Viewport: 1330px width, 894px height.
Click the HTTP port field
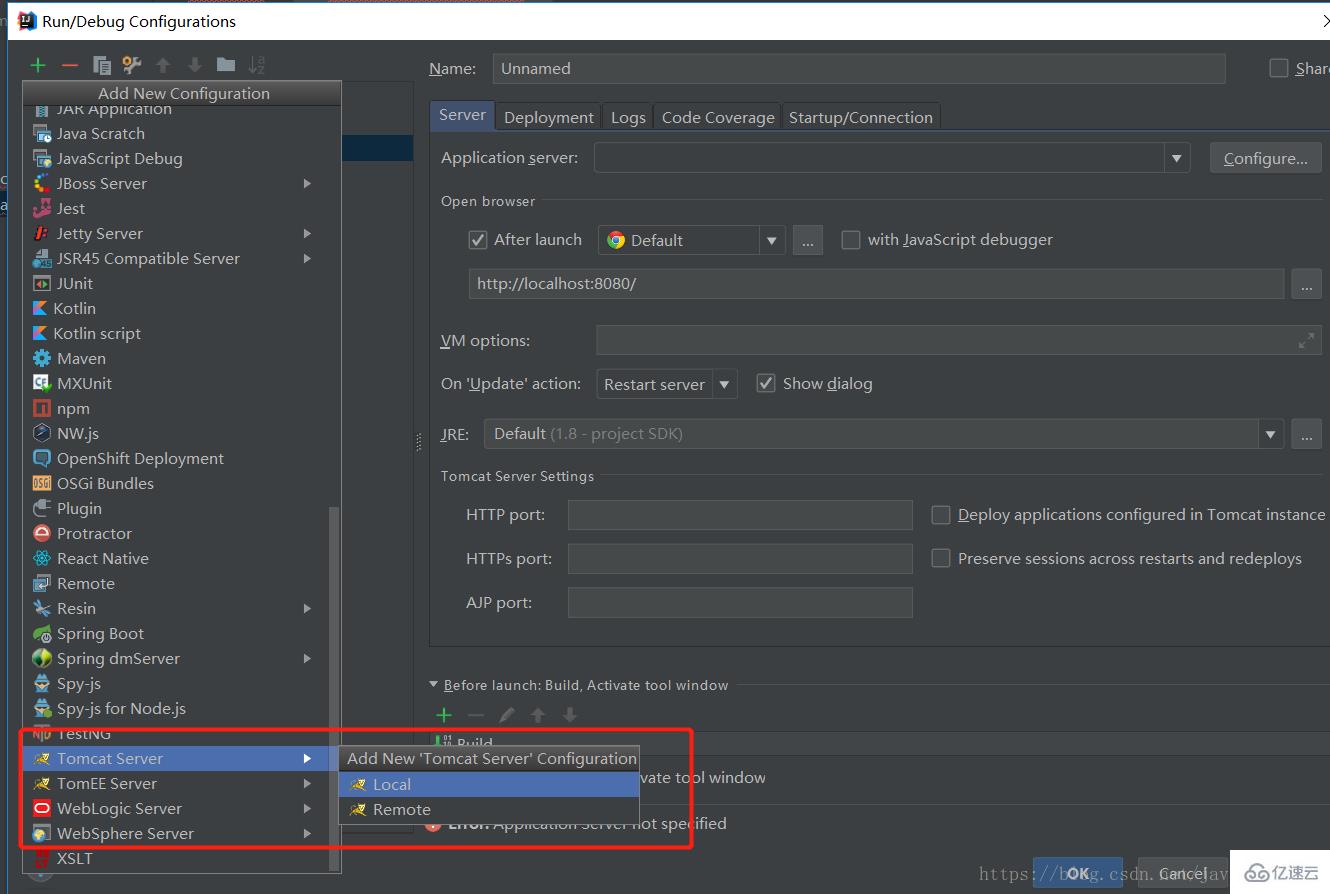point(740,514)
